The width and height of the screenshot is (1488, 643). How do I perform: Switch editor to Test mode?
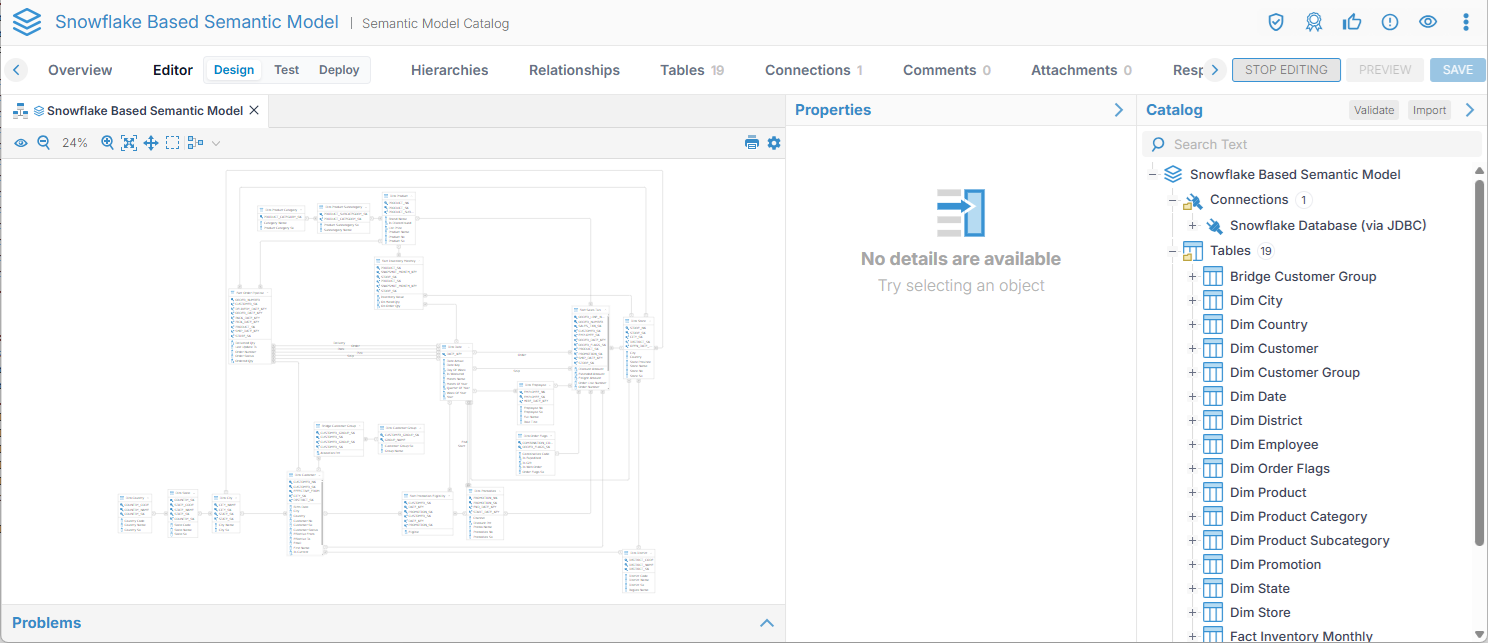[x=287, y=70]
